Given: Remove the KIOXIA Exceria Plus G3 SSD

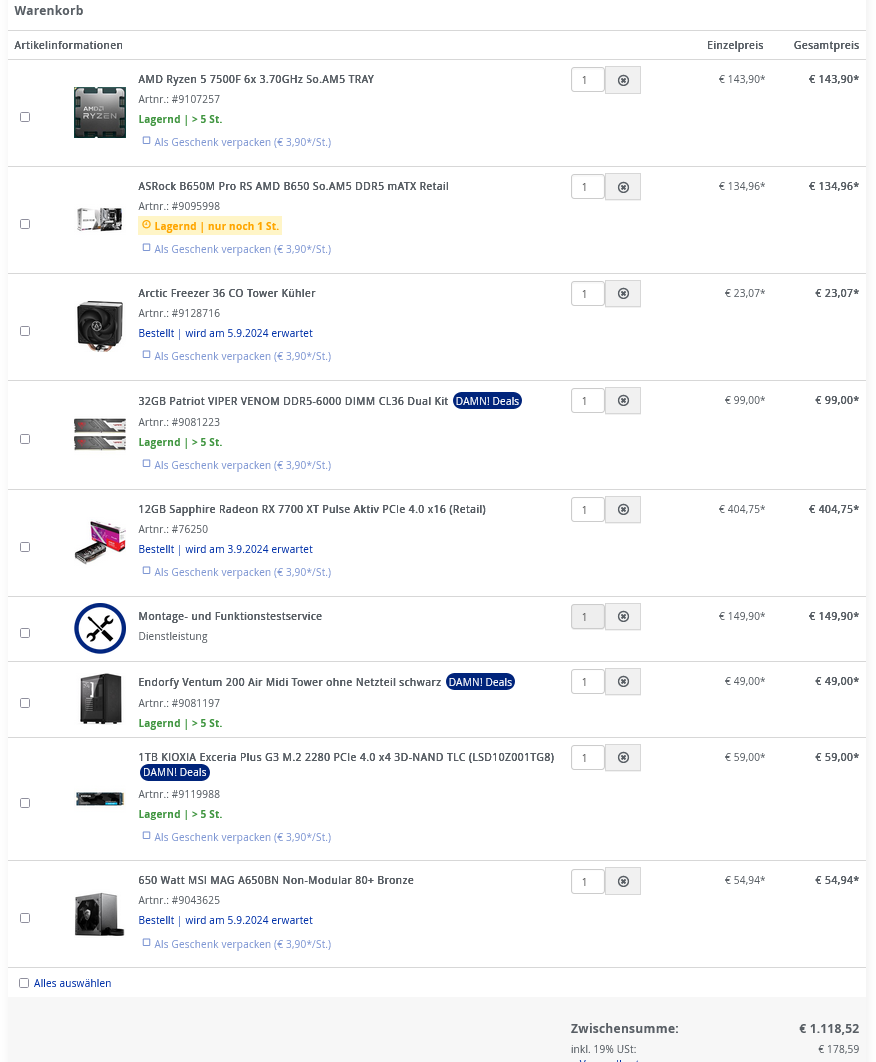Looking at the screenshot, I should 622,758.
